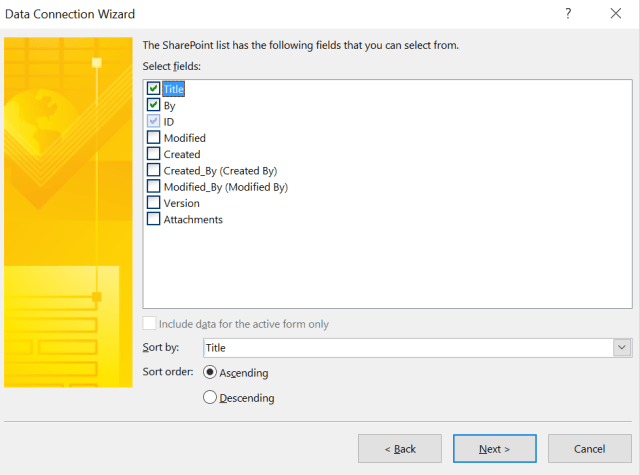Select the Title field label in list
Image resolution: width=640 pixels, height=475 pixels.
pos(174,89)
